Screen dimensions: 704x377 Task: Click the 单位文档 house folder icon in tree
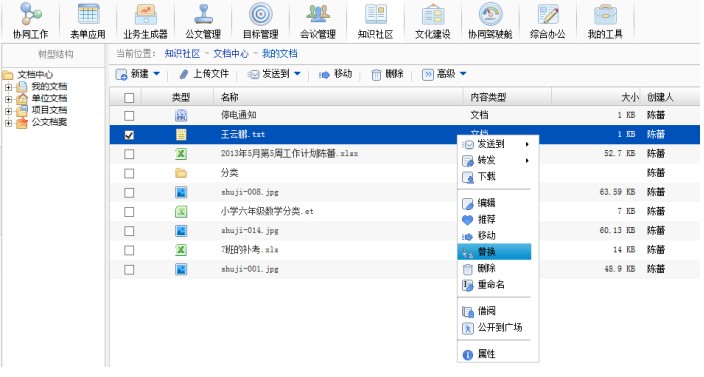pyautogui.click(x=22, y=99)
